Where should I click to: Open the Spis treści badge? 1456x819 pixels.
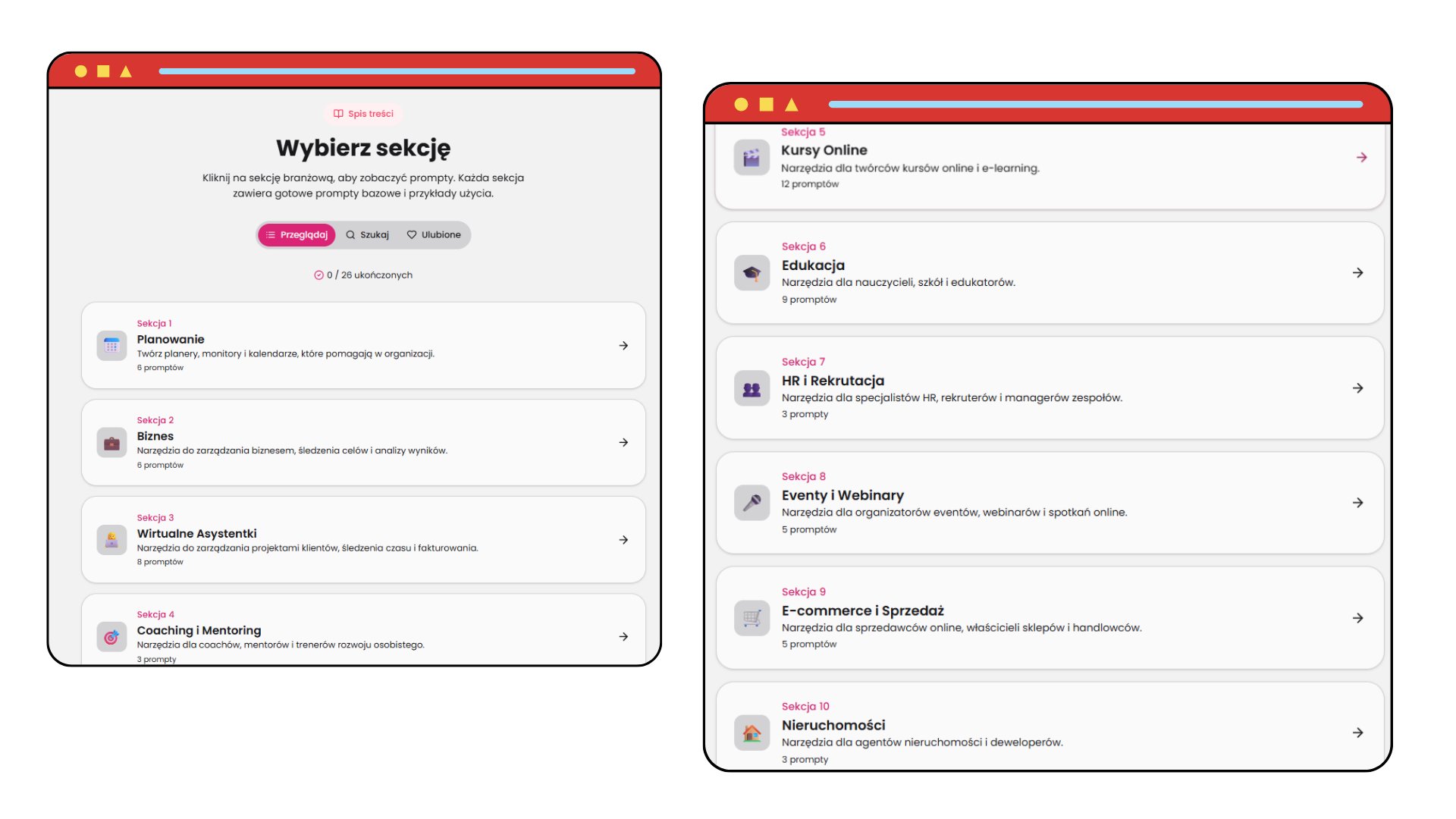[x=363, y=114]
